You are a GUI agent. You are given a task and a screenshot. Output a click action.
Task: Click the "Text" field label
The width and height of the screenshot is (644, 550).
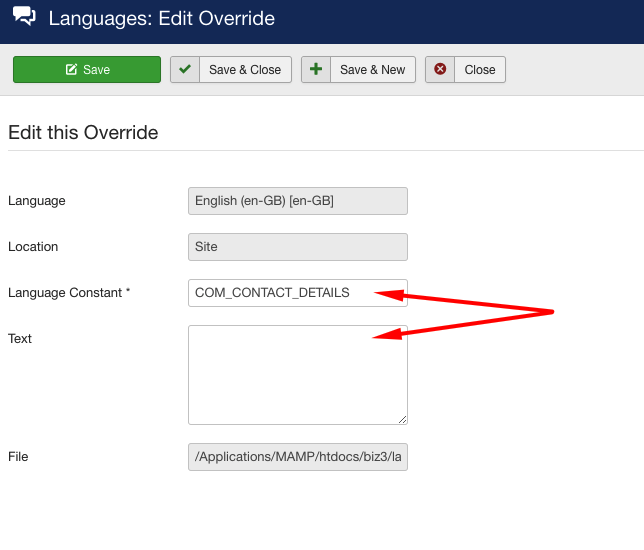point(20,339)
